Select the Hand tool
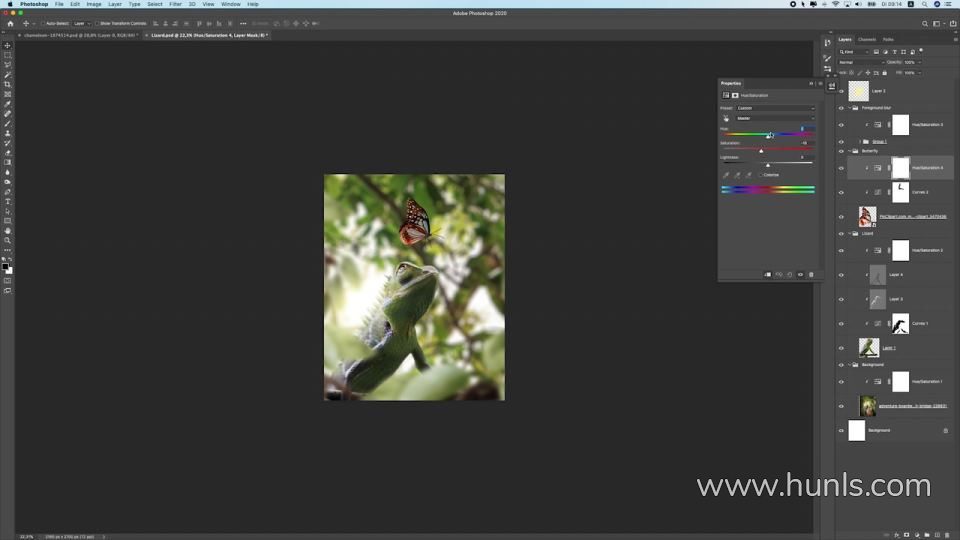Viewport: 960px width, 540px height. pos(7,230)
